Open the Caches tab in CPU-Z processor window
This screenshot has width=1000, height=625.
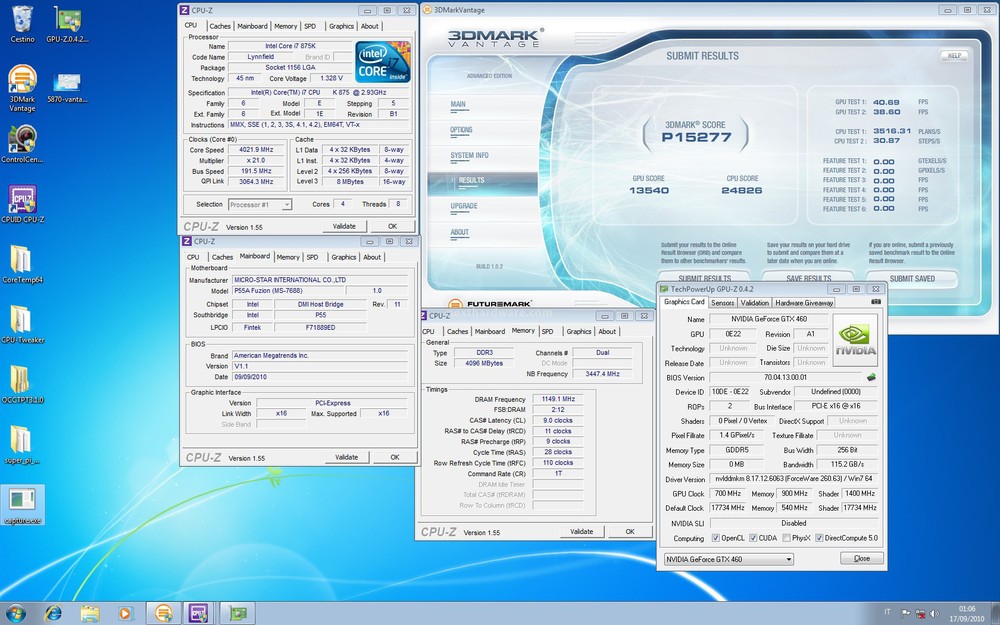[220, 26]
